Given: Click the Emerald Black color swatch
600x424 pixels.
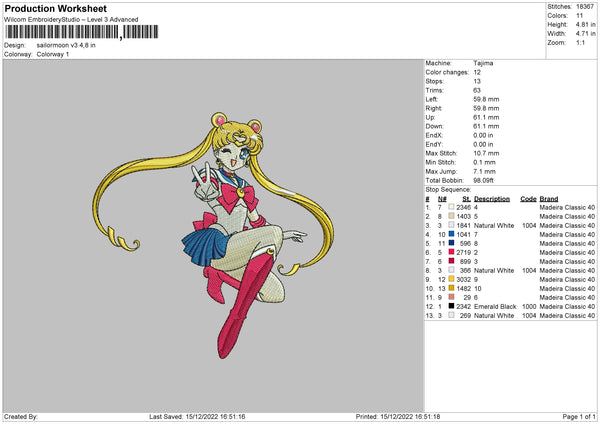Looking at the screenshot, I should [x=452, y=305].
